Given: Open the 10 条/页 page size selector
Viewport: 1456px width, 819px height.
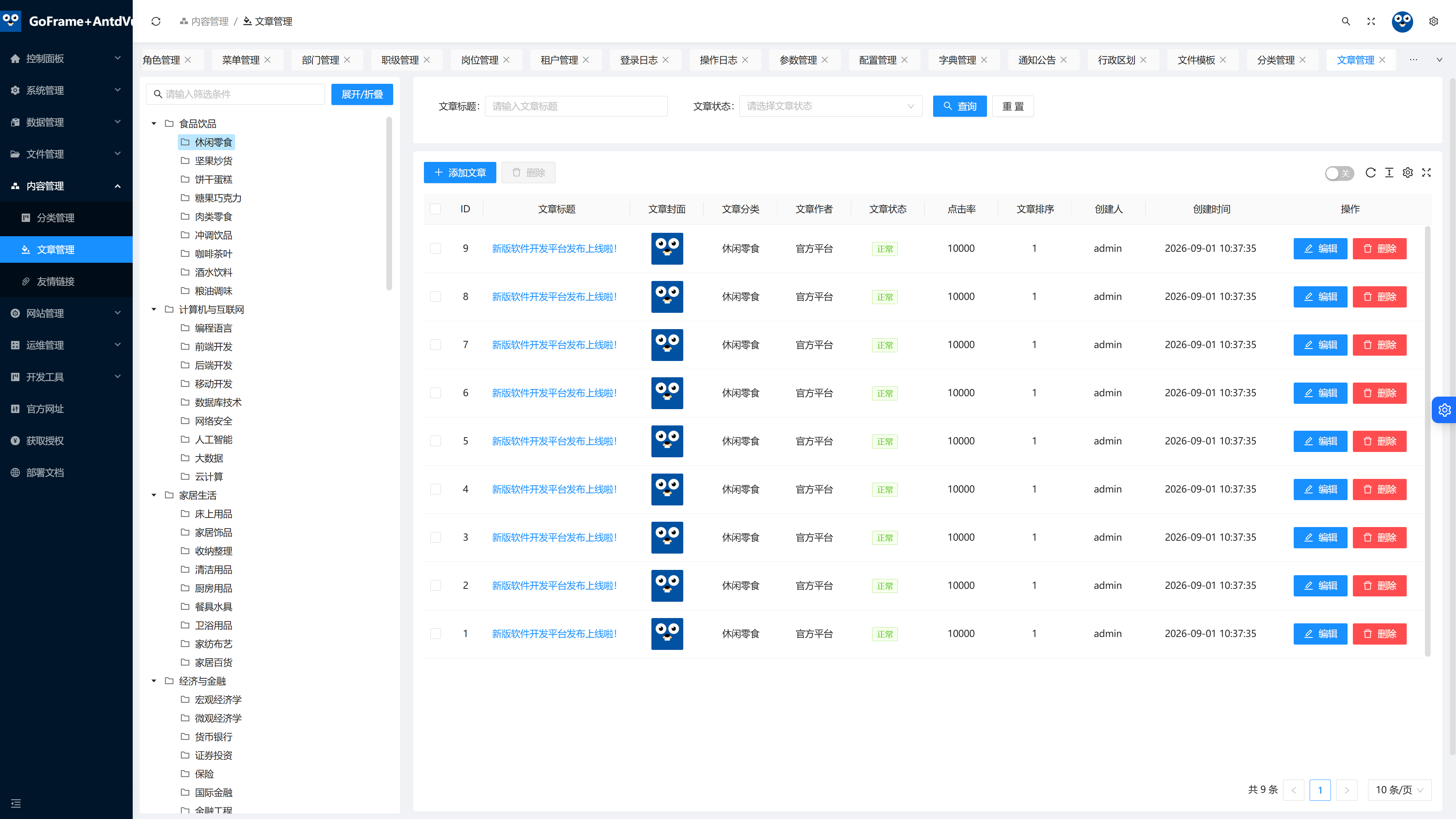Looking at the screenshot, I should (x=1399, y=790).
